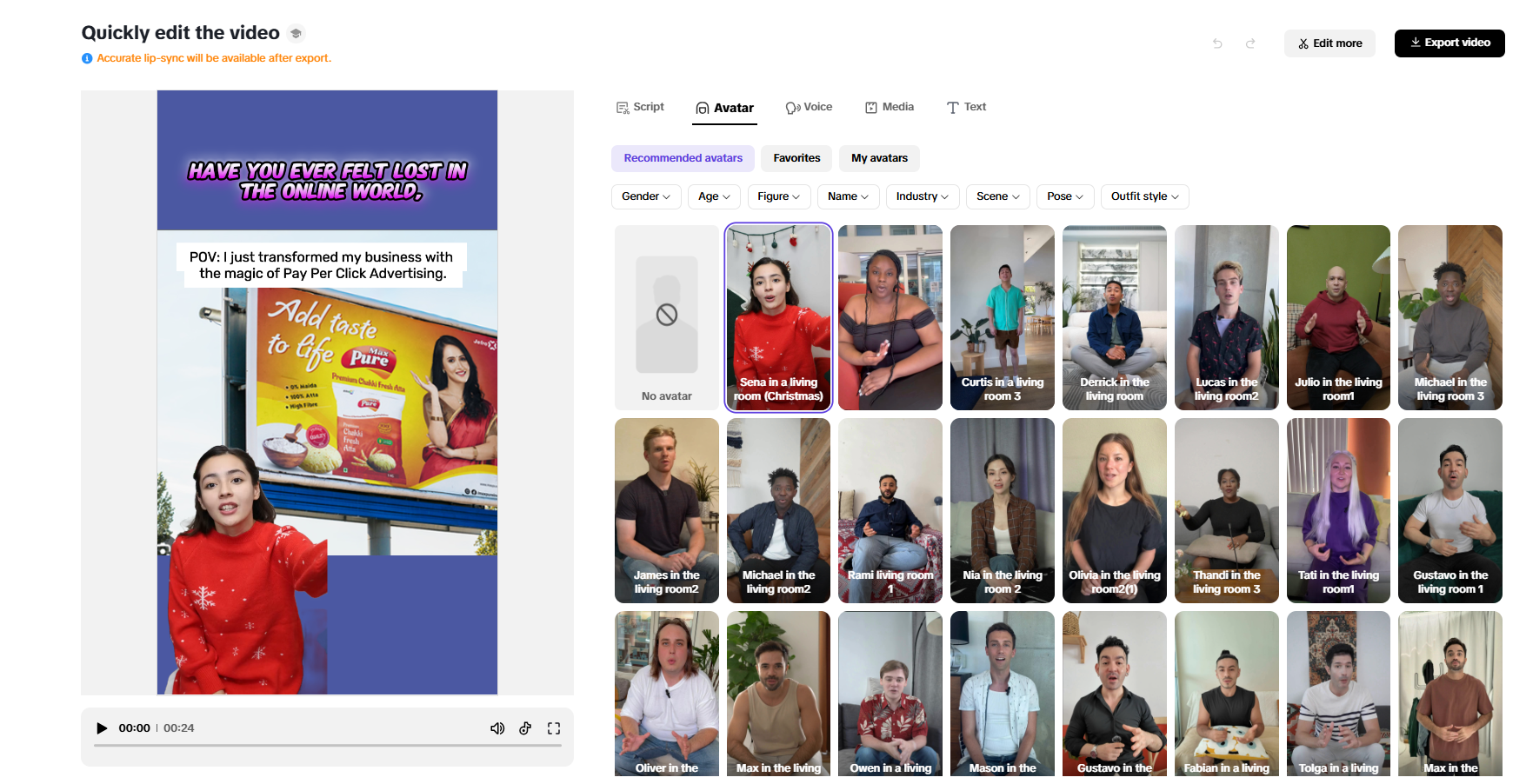Click the TikTok preview icon
This screenshot has width=1526, height=784.
525,728
